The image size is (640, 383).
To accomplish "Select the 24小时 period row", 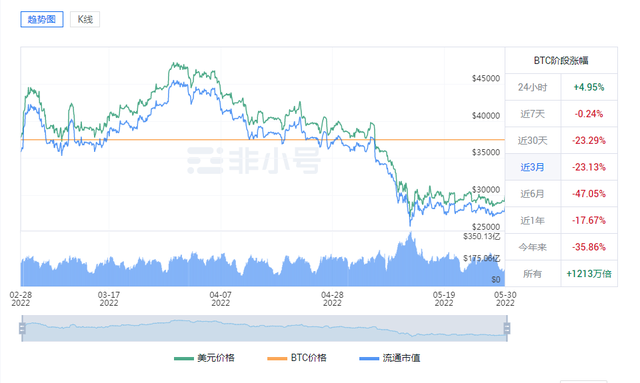I will (x=561, y=87).
